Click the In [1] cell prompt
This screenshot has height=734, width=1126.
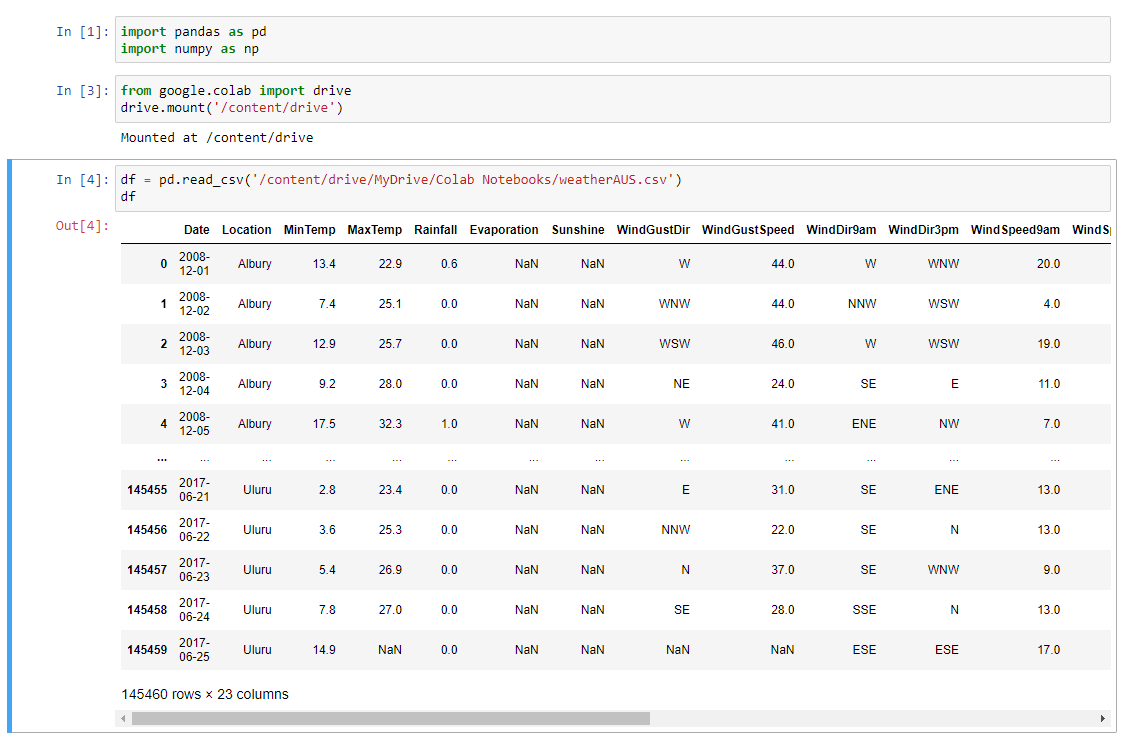tap(83, 32)
